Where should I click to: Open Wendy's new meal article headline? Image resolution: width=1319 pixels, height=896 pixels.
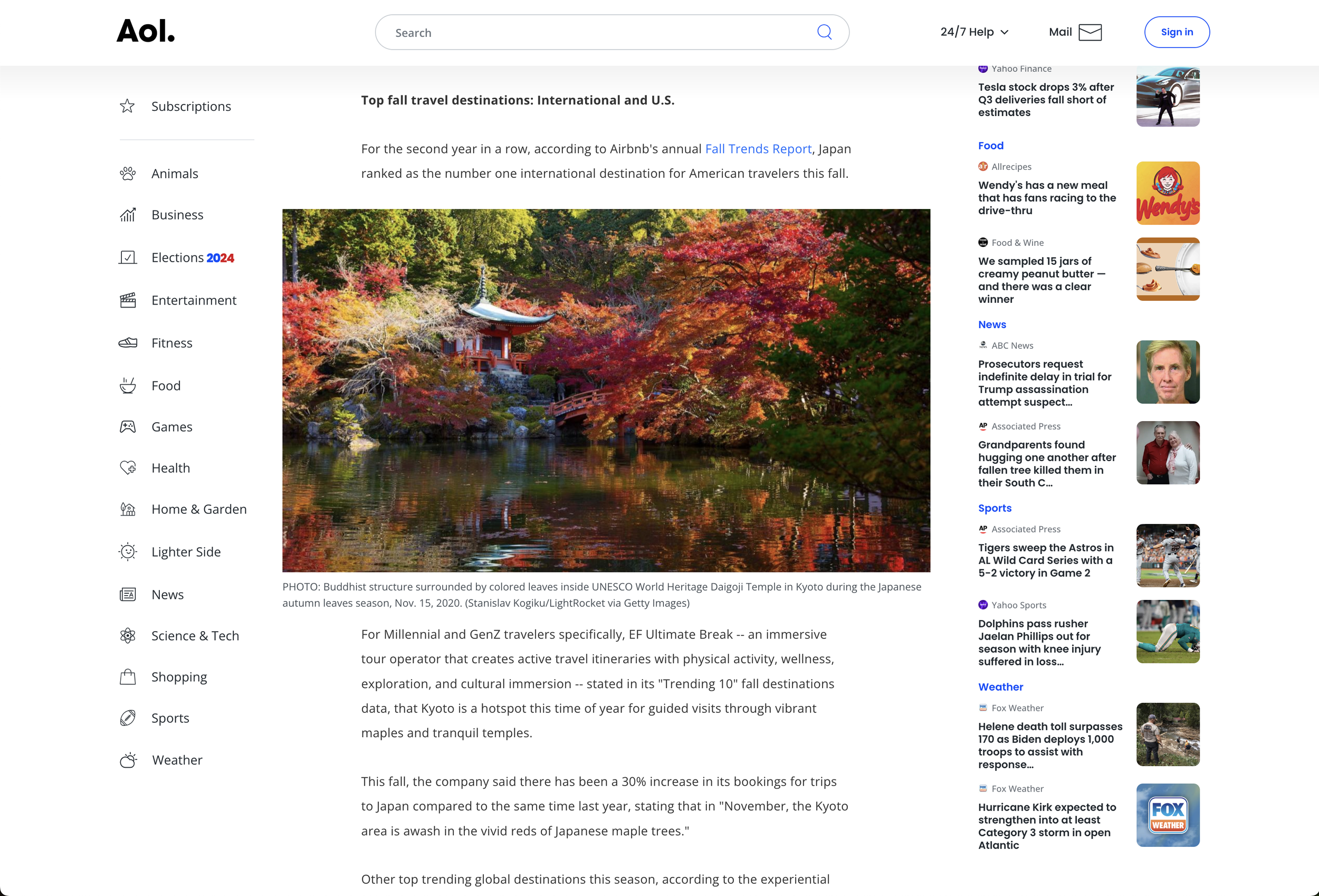click(1047, 197)
